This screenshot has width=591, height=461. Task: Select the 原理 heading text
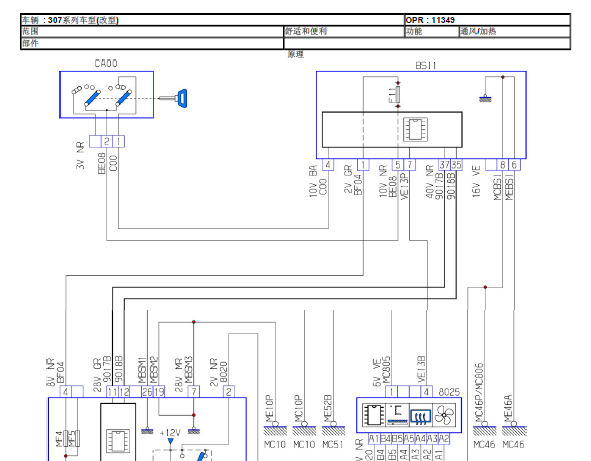(296, 54)
